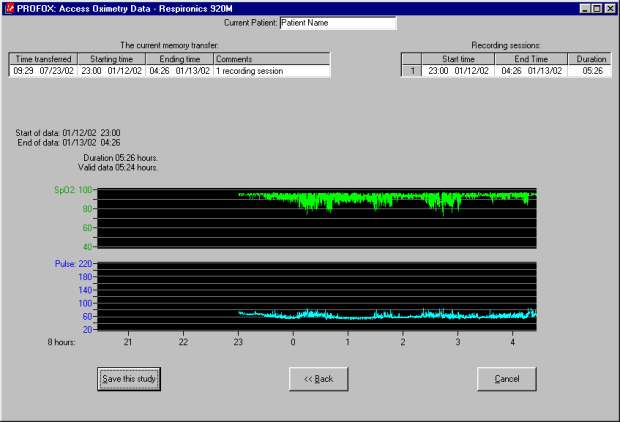This screenshot has height=422, width=620.
Task: Click the Recording sessions End Time header
Action: click(x=531, y=59)
